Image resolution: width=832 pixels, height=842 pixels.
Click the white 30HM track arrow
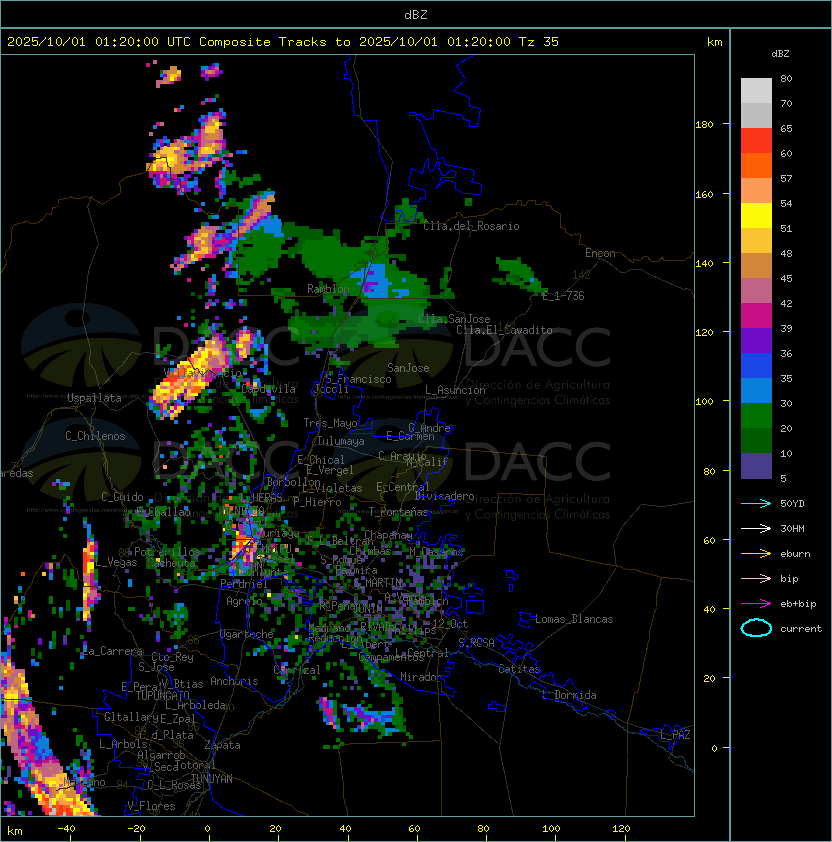(x=756, y=528)
